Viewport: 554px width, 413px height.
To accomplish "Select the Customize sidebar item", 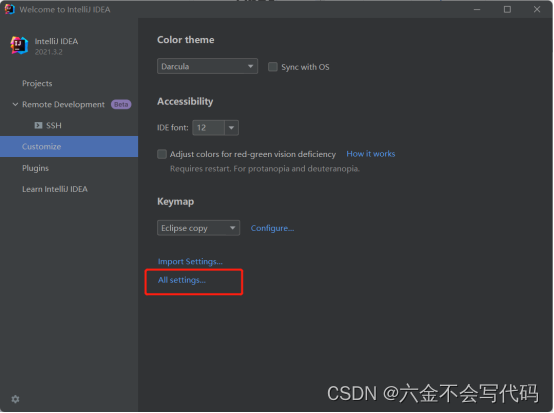I will (69, 147).
